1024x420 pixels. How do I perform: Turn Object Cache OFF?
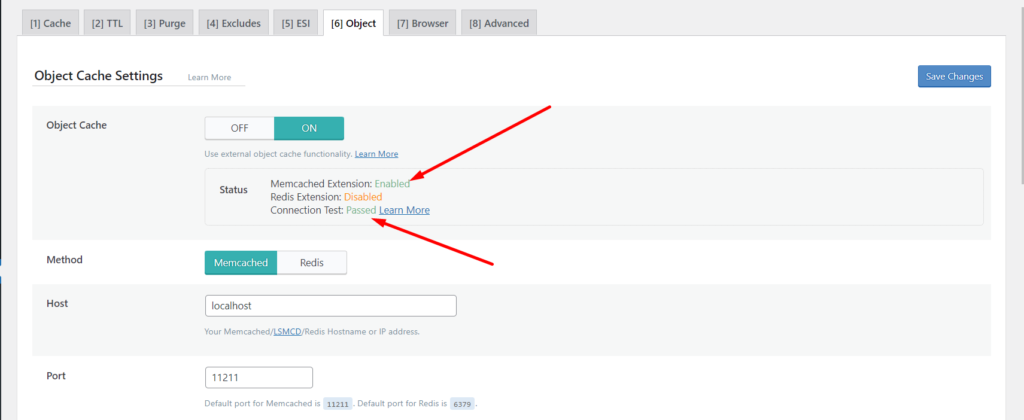click(x=240, y=128)
